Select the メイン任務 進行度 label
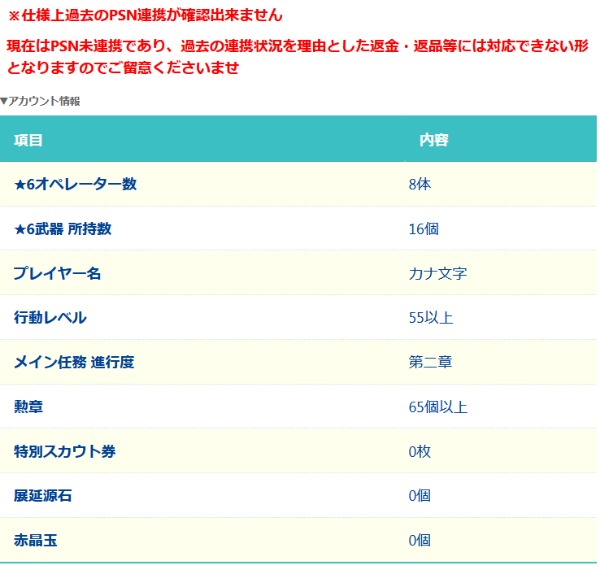Image resolution: width=600 pixels, height=571 pixels. (x=73, y=362)
